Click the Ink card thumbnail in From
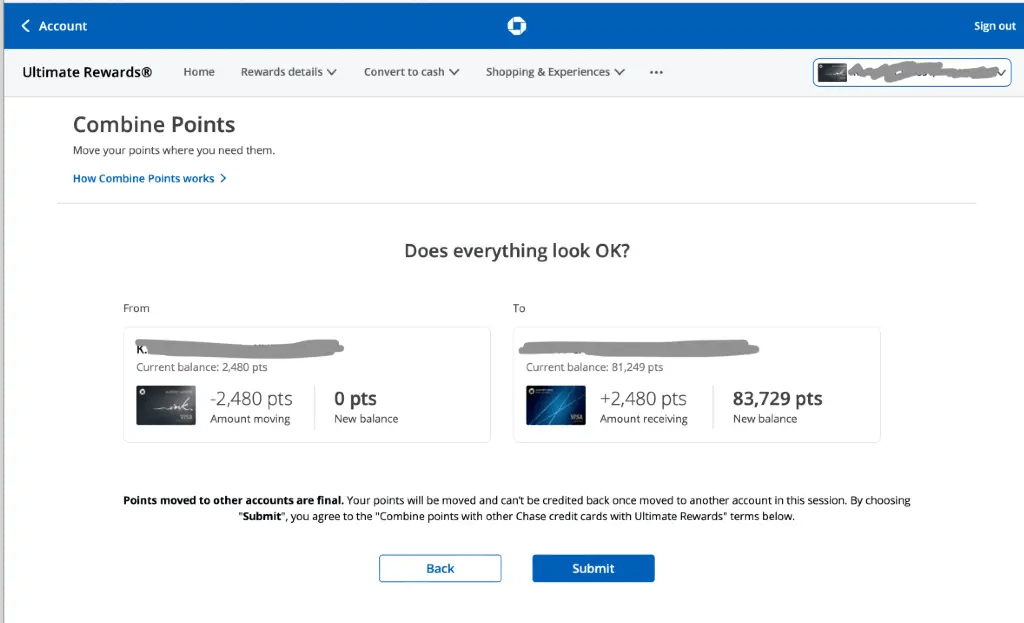Image resolution: width=1024 pixels, height=623 pixels. point(166,406)
